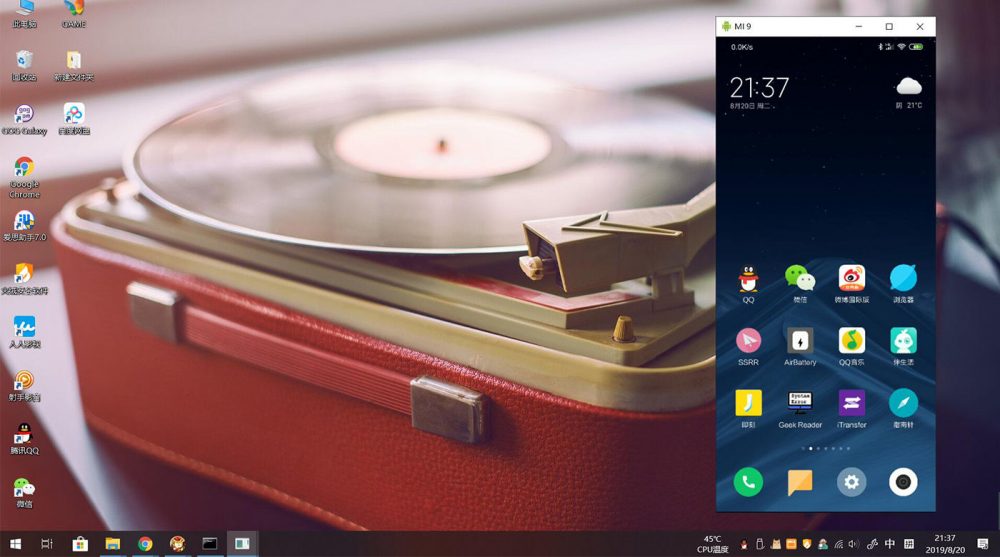The height and width of the screenshot is (557, 1000).
Task: Select the orange Huorong security desktop shortcut
Action: click(x=24, y=279)
